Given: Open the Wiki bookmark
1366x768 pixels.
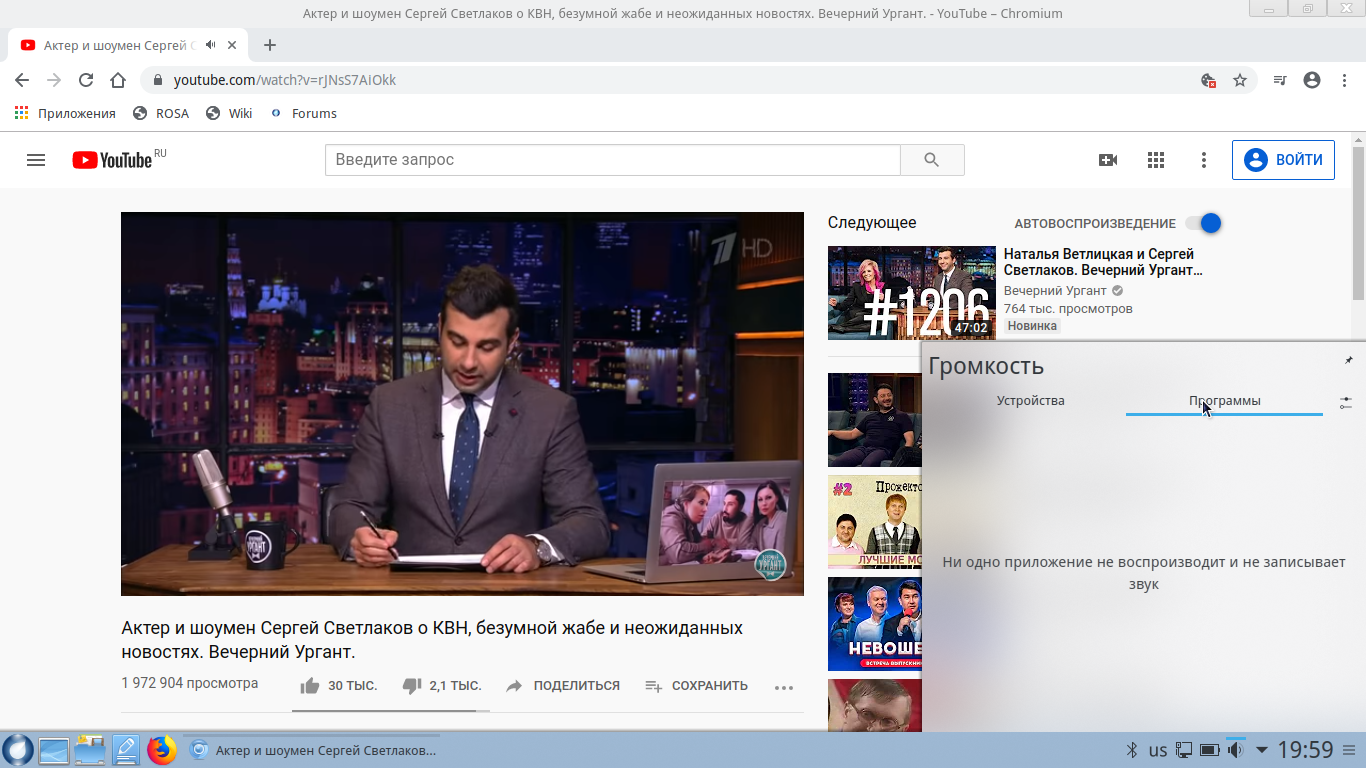Looking at the screenshot, I should tap(229, 113).
